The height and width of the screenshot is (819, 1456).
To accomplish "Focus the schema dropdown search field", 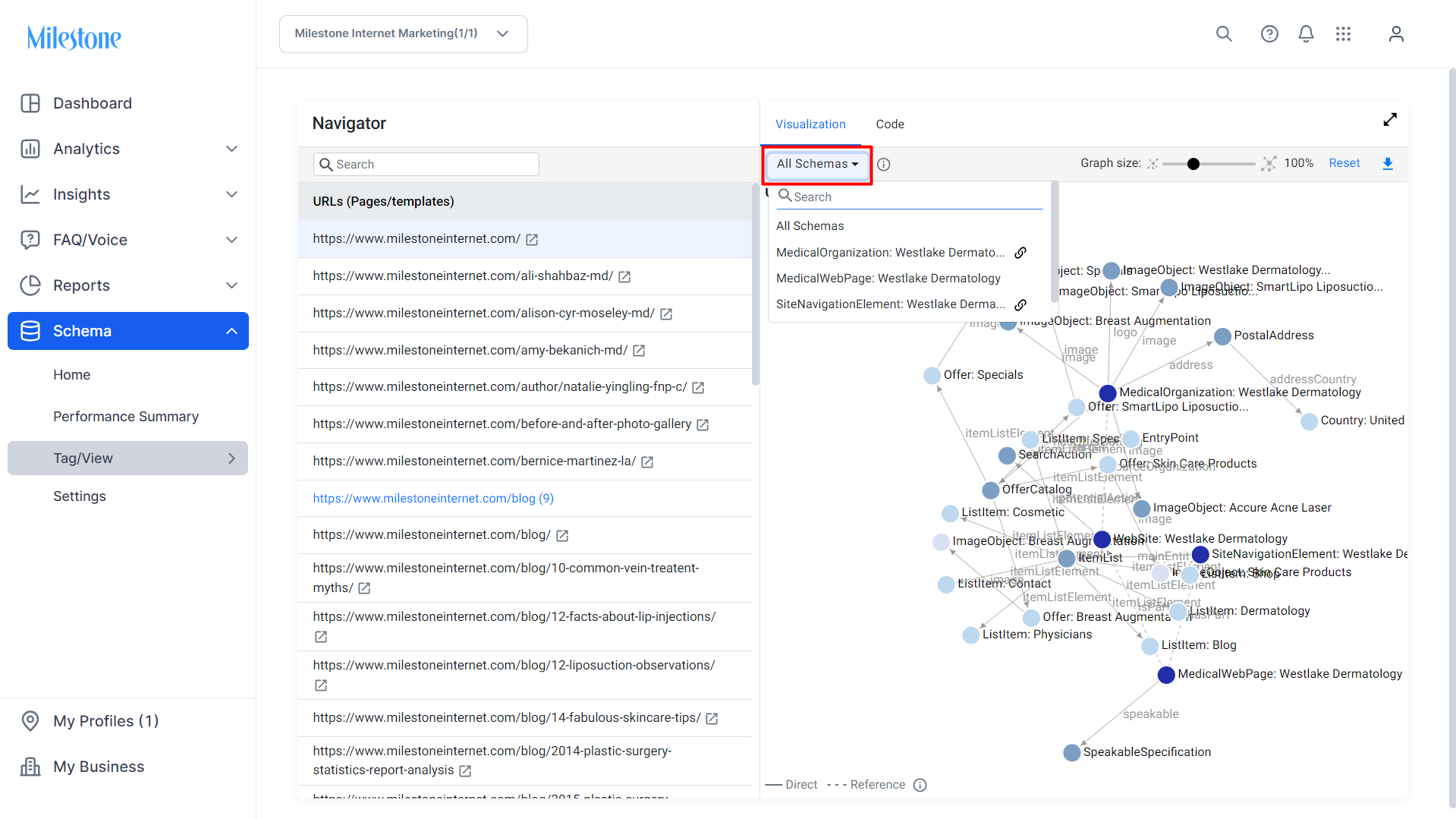I will (x=910, y=197).
